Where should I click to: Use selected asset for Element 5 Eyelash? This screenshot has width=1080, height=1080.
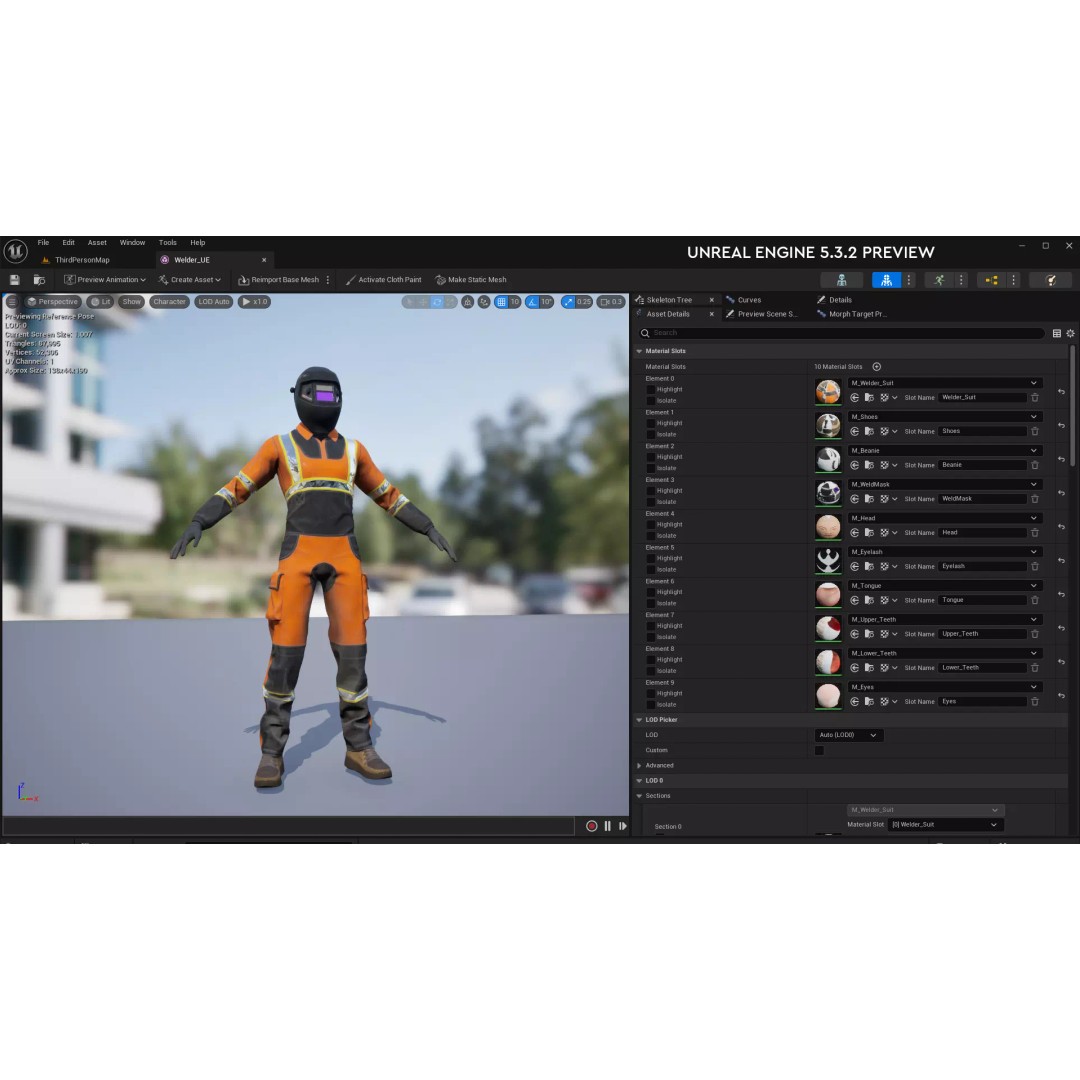pos(855,566)
